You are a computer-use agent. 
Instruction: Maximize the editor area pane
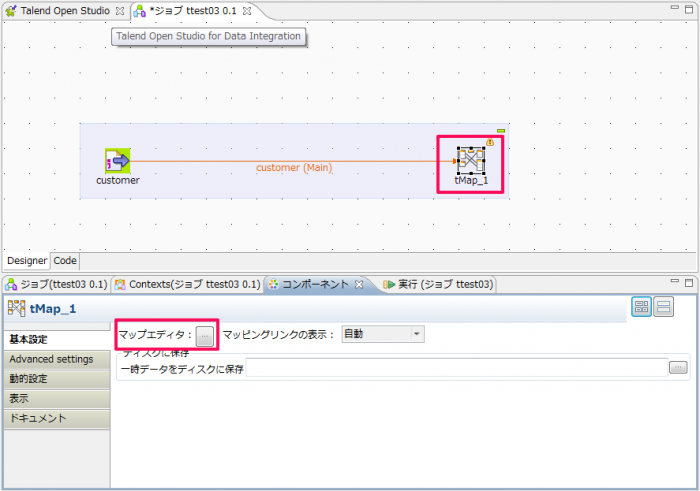tap(689, 9)
